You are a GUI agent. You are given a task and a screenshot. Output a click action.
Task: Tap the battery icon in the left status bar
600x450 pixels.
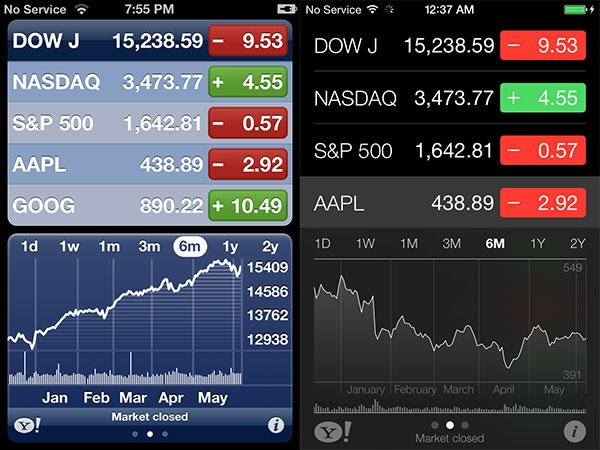click(287, 9)
